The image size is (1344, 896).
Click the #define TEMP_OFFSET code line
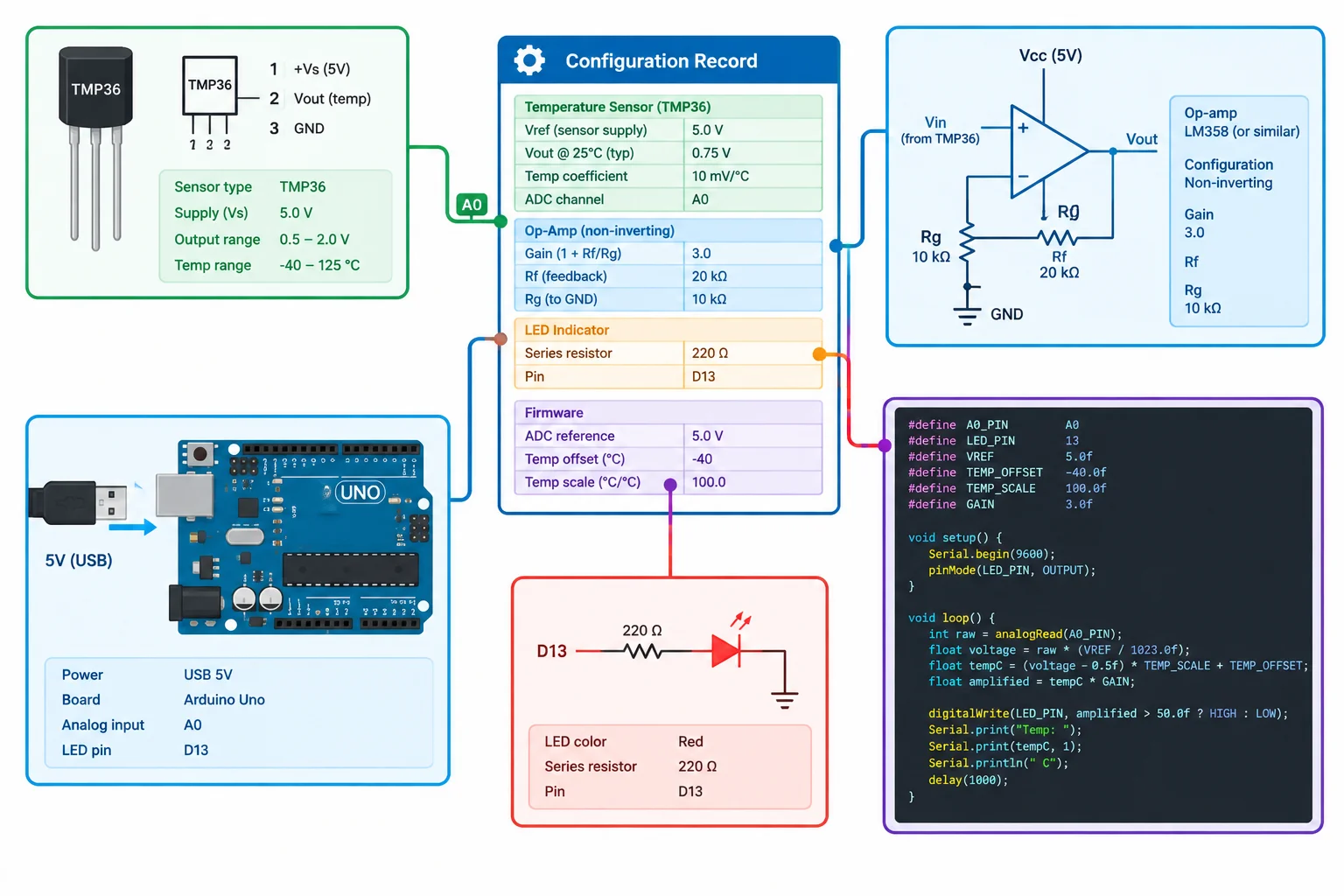(1007, 472)
